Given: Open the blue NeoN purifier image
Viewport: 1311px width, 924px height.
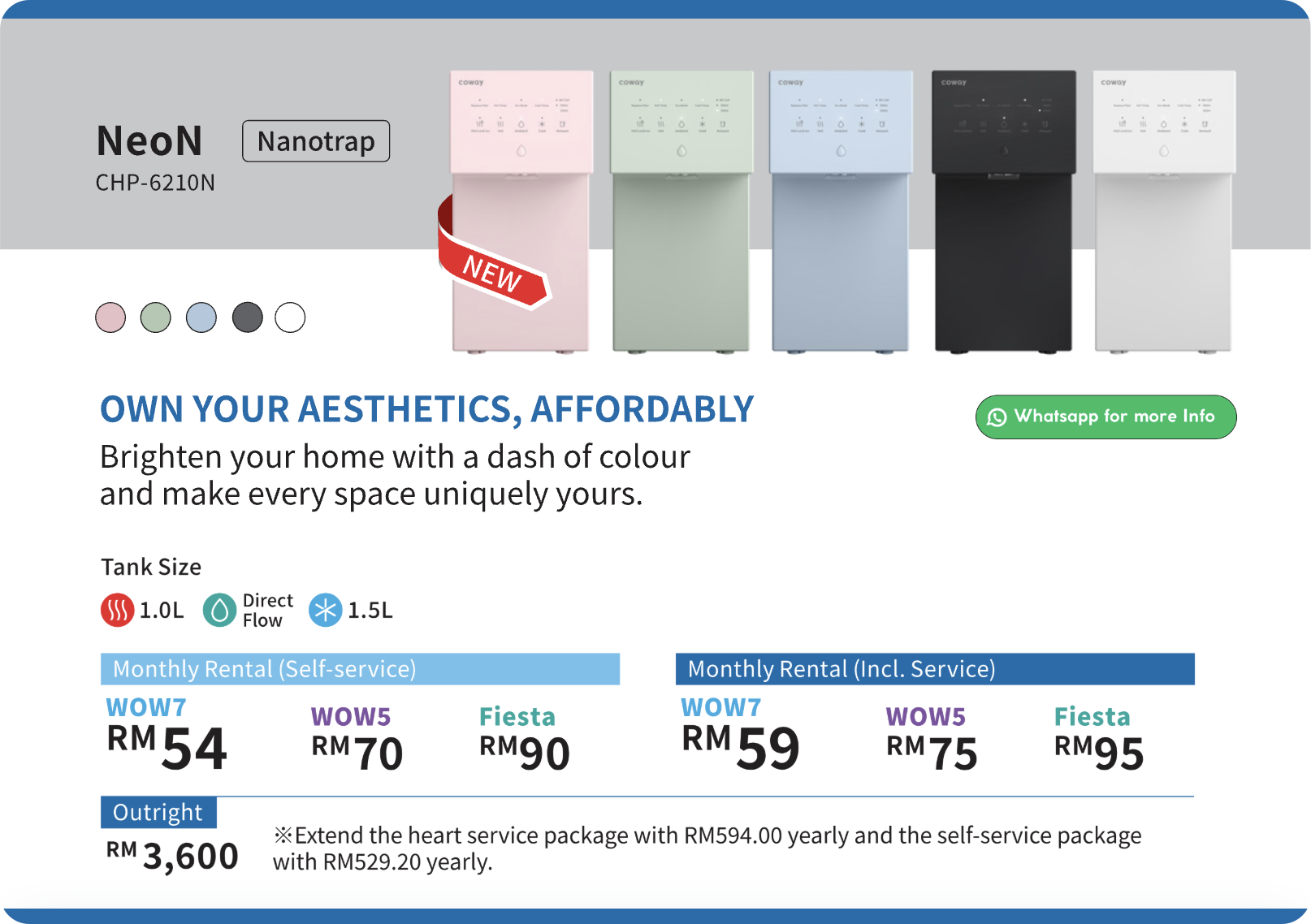Looking at the screenshot, I should point(841,211).
